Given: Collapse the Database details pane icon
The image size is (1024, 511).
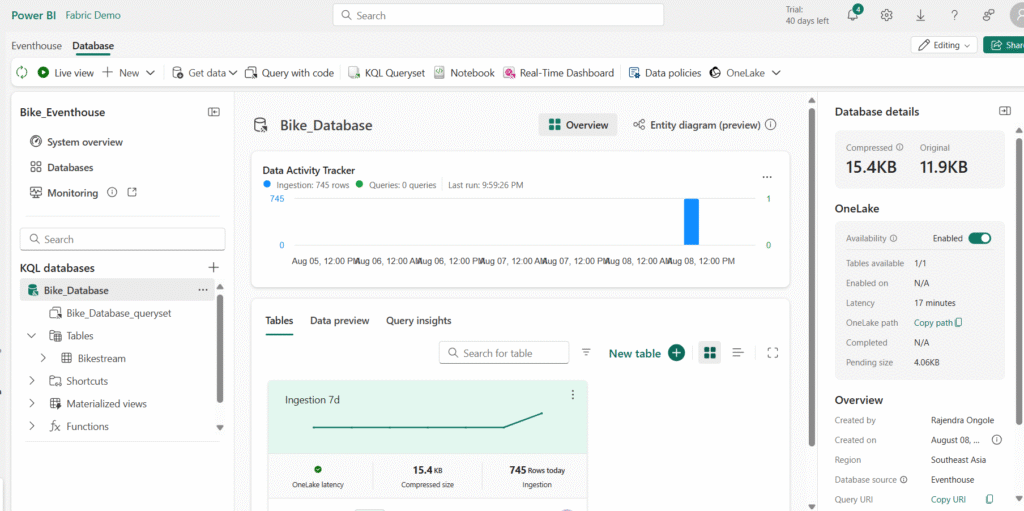Looking at the screenshot, I should [1004, 111].
